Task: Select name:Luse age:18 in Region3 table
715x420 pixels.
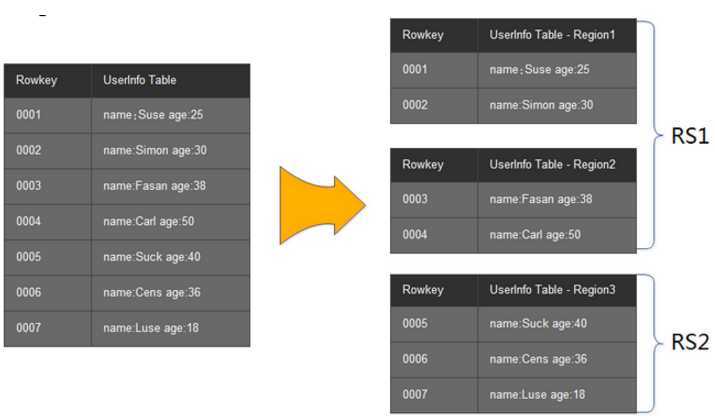Action: (537, 395)
